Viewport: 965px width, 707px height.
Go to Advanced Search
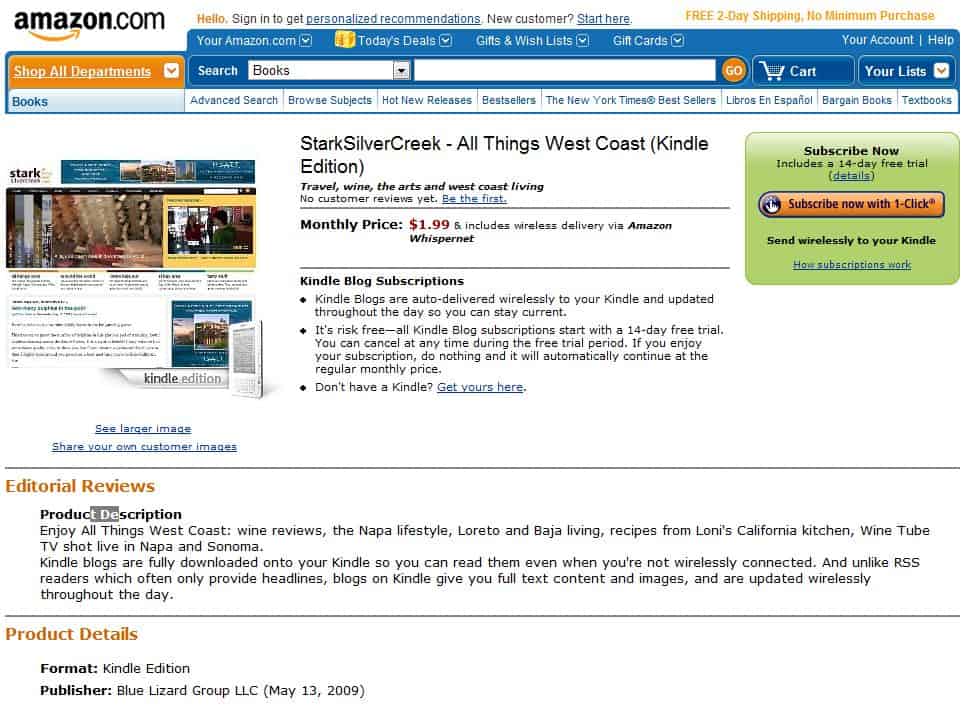233,100
